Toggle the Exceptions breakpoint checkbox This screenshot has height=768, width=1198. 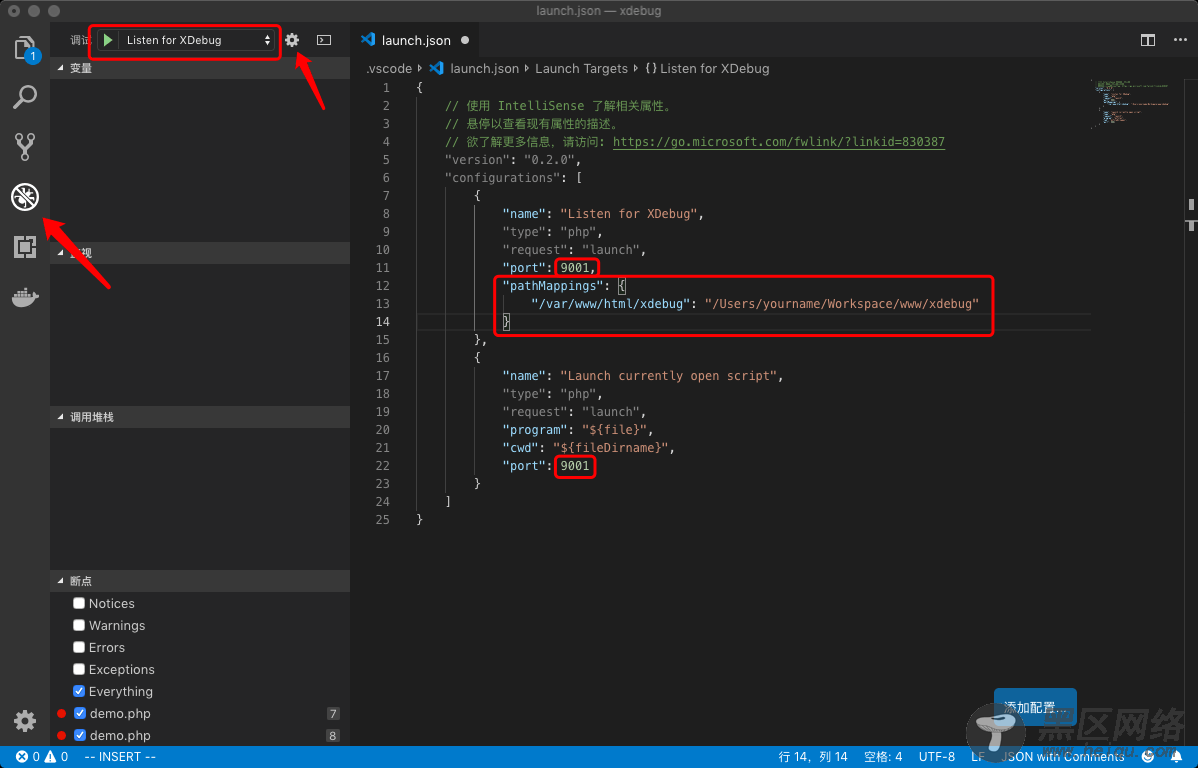(x=79, y=669)
